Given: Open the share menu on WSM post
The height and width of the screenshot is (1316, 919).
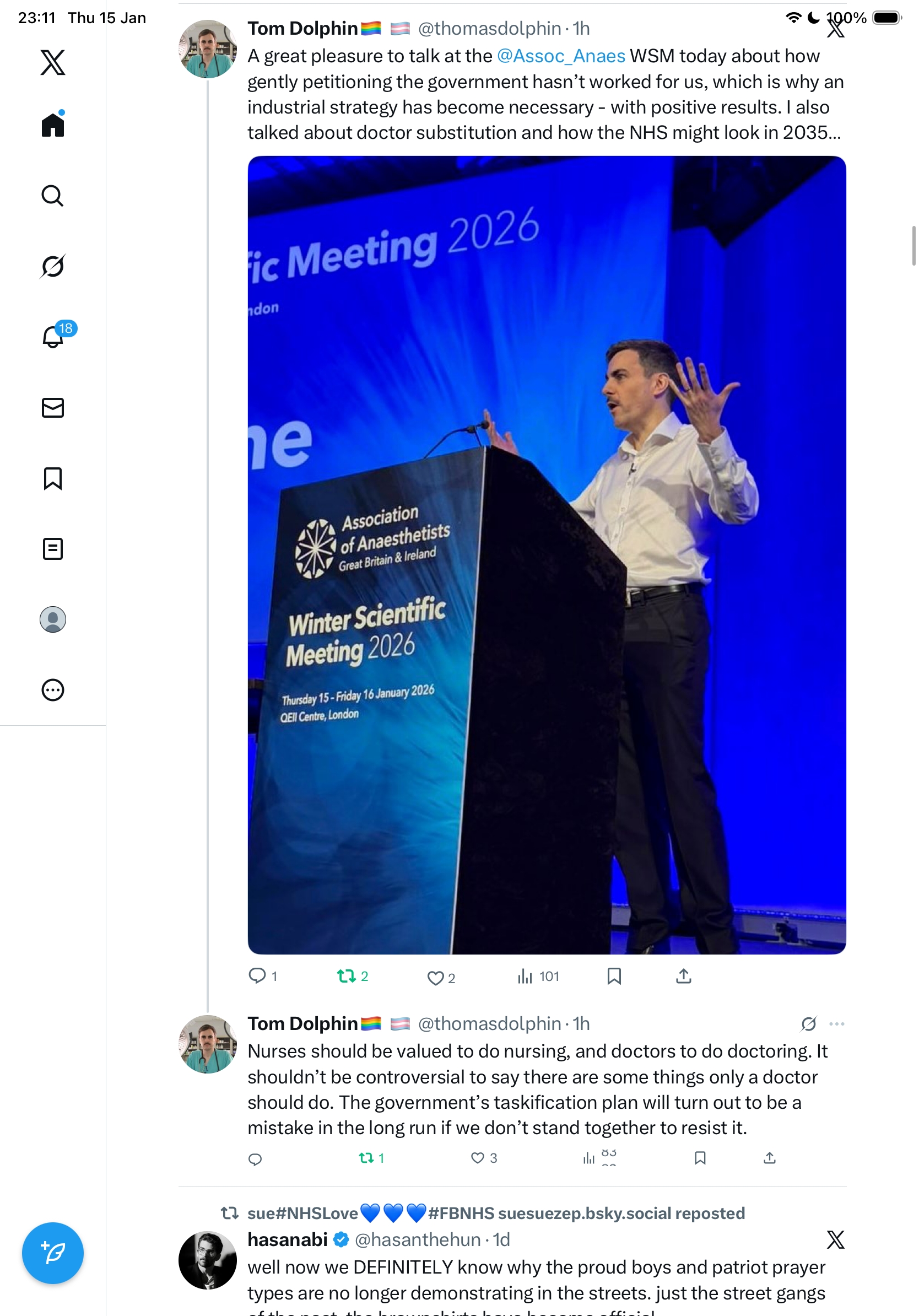Looking at the screenshot, I should click(x=684, y=976).
